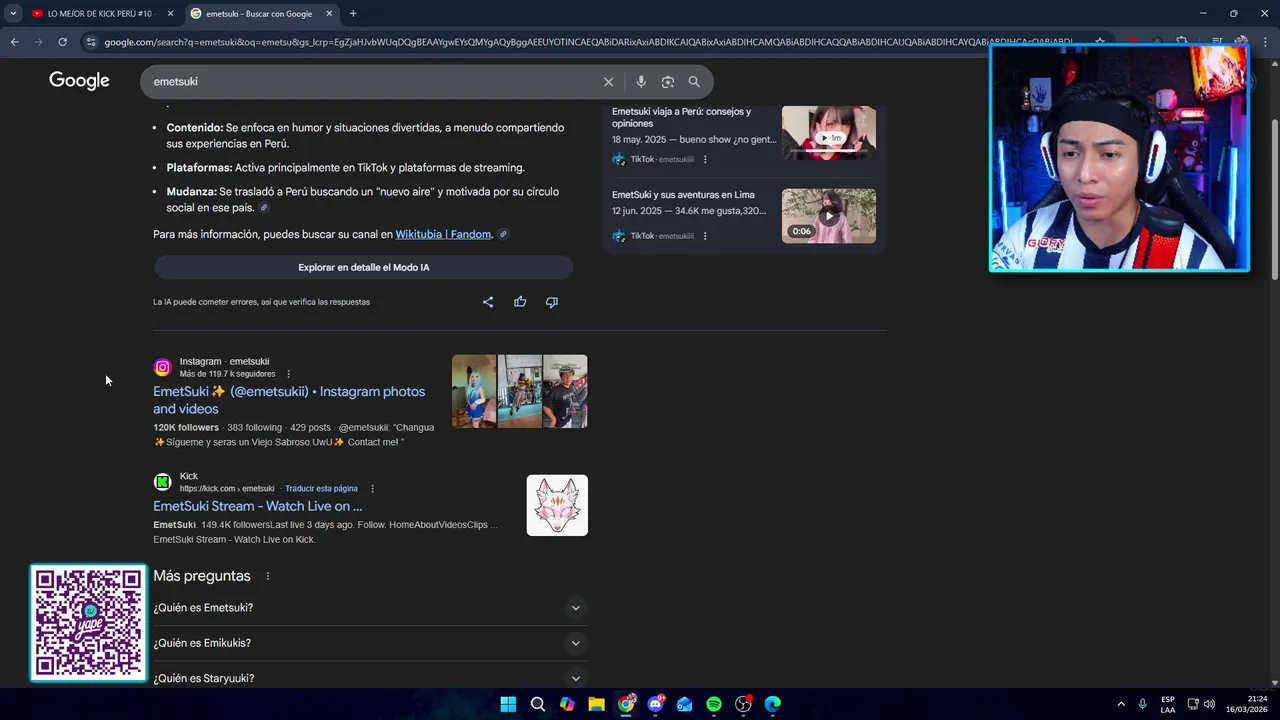This screenshot has height=720, width=1280.
Task: Open Windows Start menu
Action: pyautogui.click(x=508, y=704)
